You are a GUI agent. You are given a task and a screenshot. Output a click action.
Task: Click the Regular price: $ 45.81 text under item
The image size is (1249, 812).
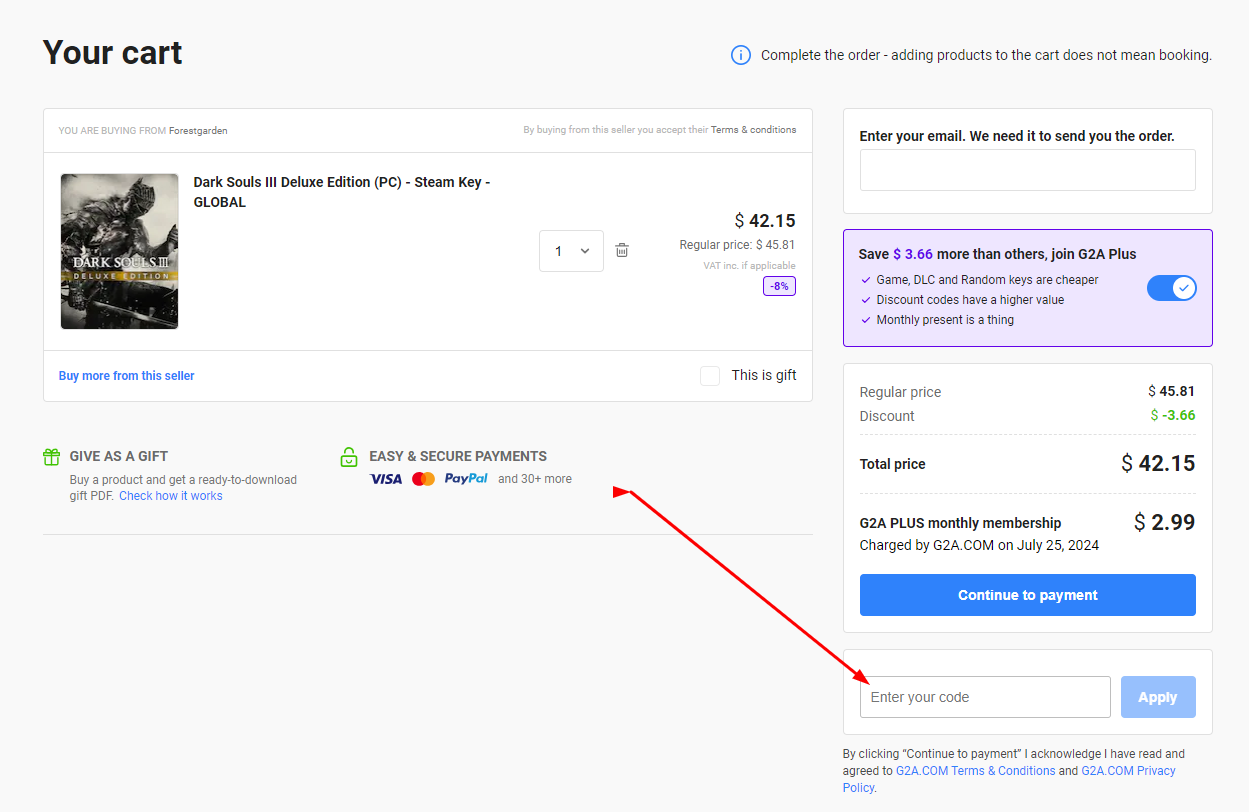coord(738,245)
